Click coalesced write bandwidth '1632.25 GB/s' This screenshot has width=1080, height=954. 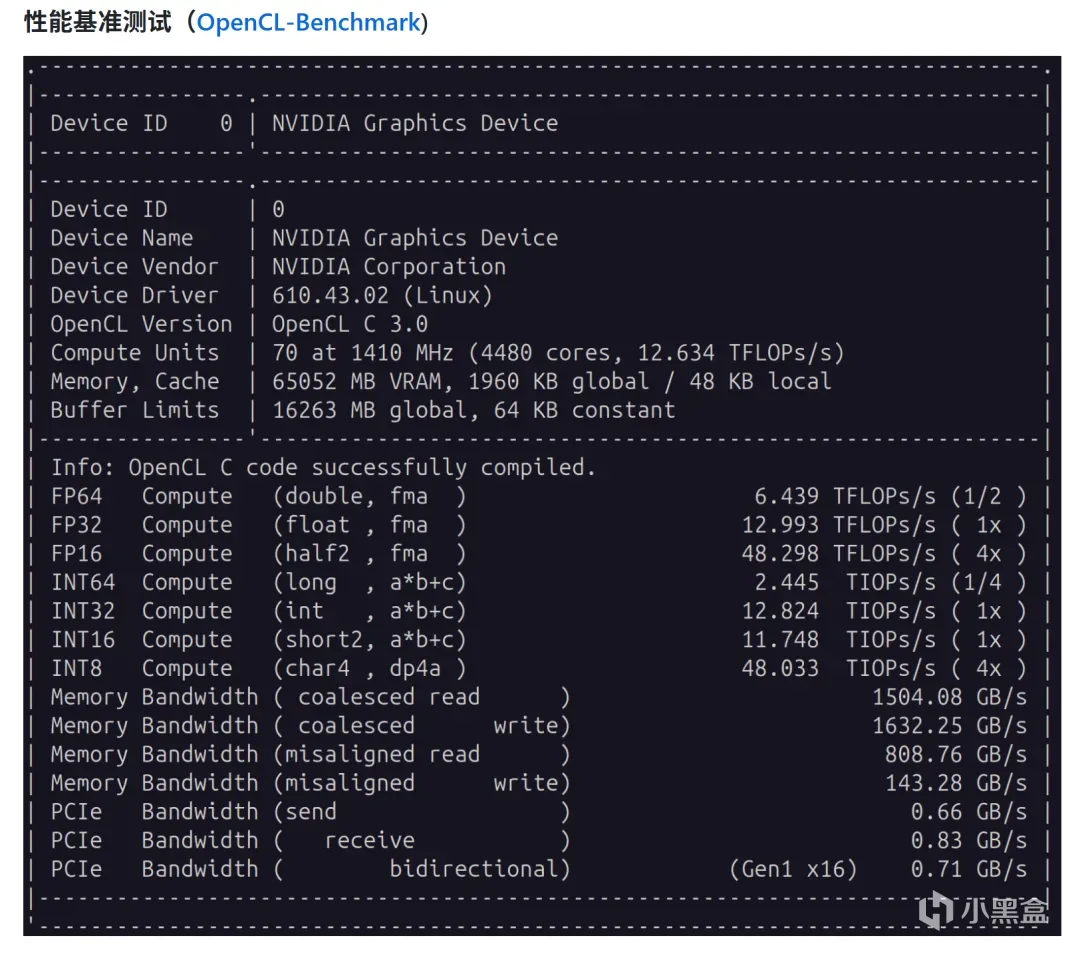949,726
